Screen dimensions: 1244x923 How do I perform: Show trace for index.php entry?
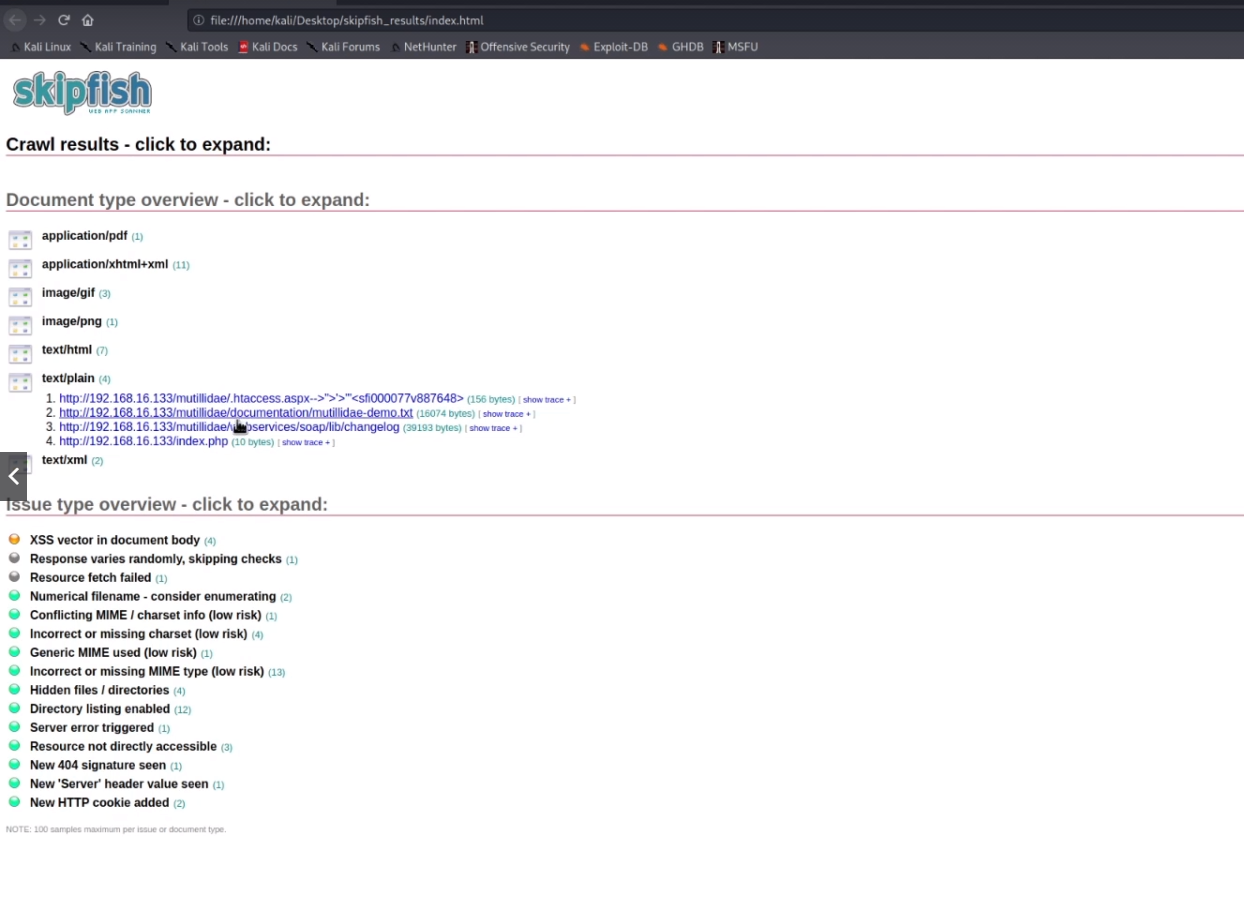click(x=305, y=442)
